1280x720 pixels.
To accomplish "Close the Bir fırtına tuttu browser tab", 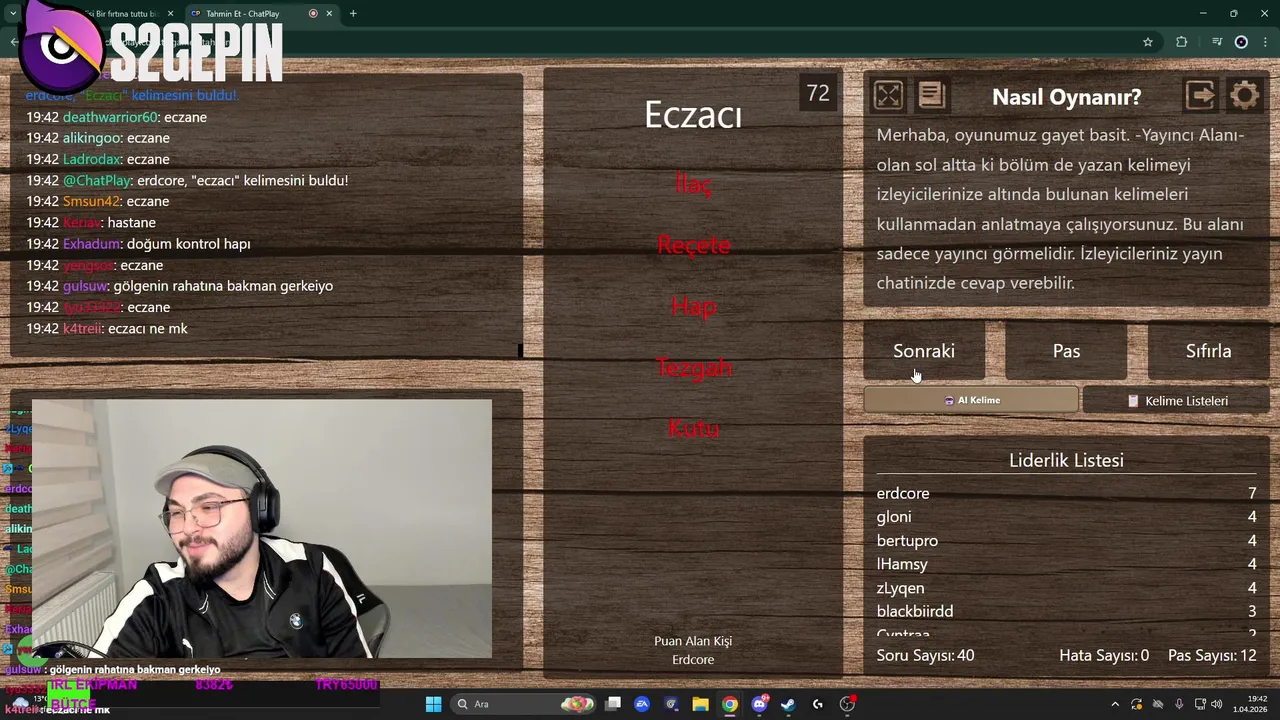I will point(170,14).
